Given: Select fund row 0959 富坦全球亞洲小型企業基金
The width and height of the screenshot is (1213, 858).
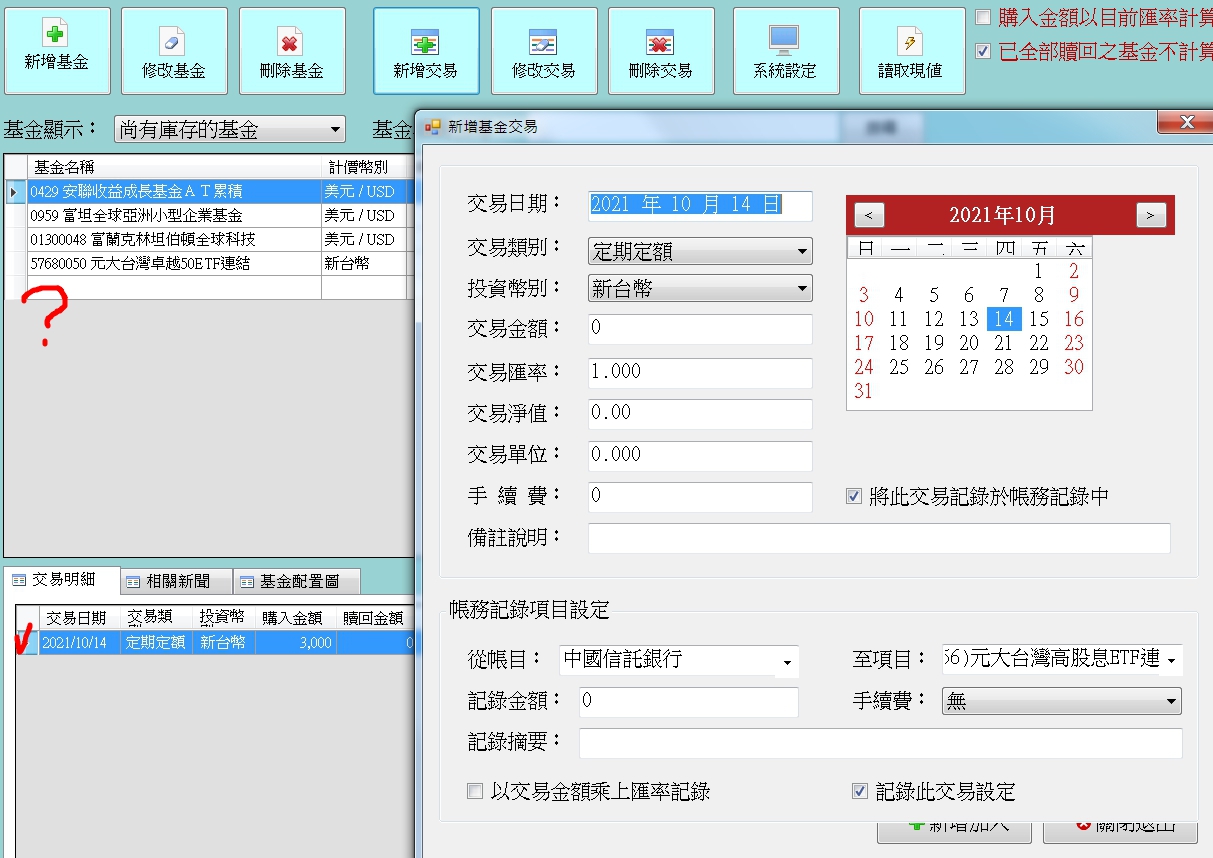Looking at the screenshot, I should 210,215.
